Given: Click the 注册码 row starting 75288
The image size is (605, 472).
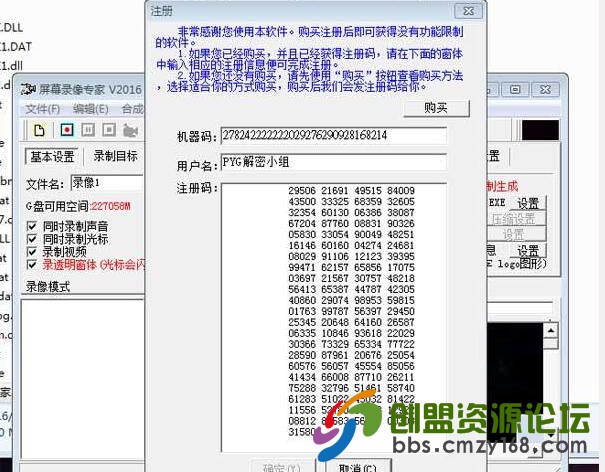Looking at the screenshot, I should click(x=352, y=388).
